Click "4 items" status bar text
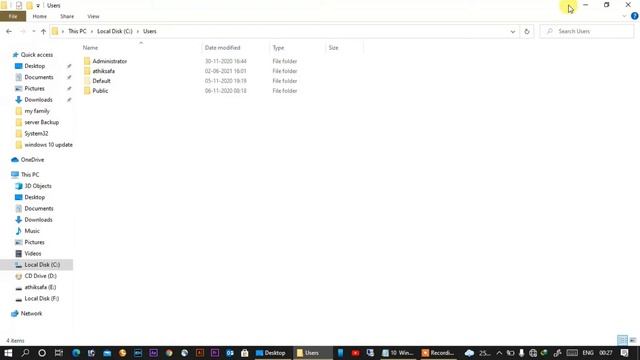 pos(15,340)
